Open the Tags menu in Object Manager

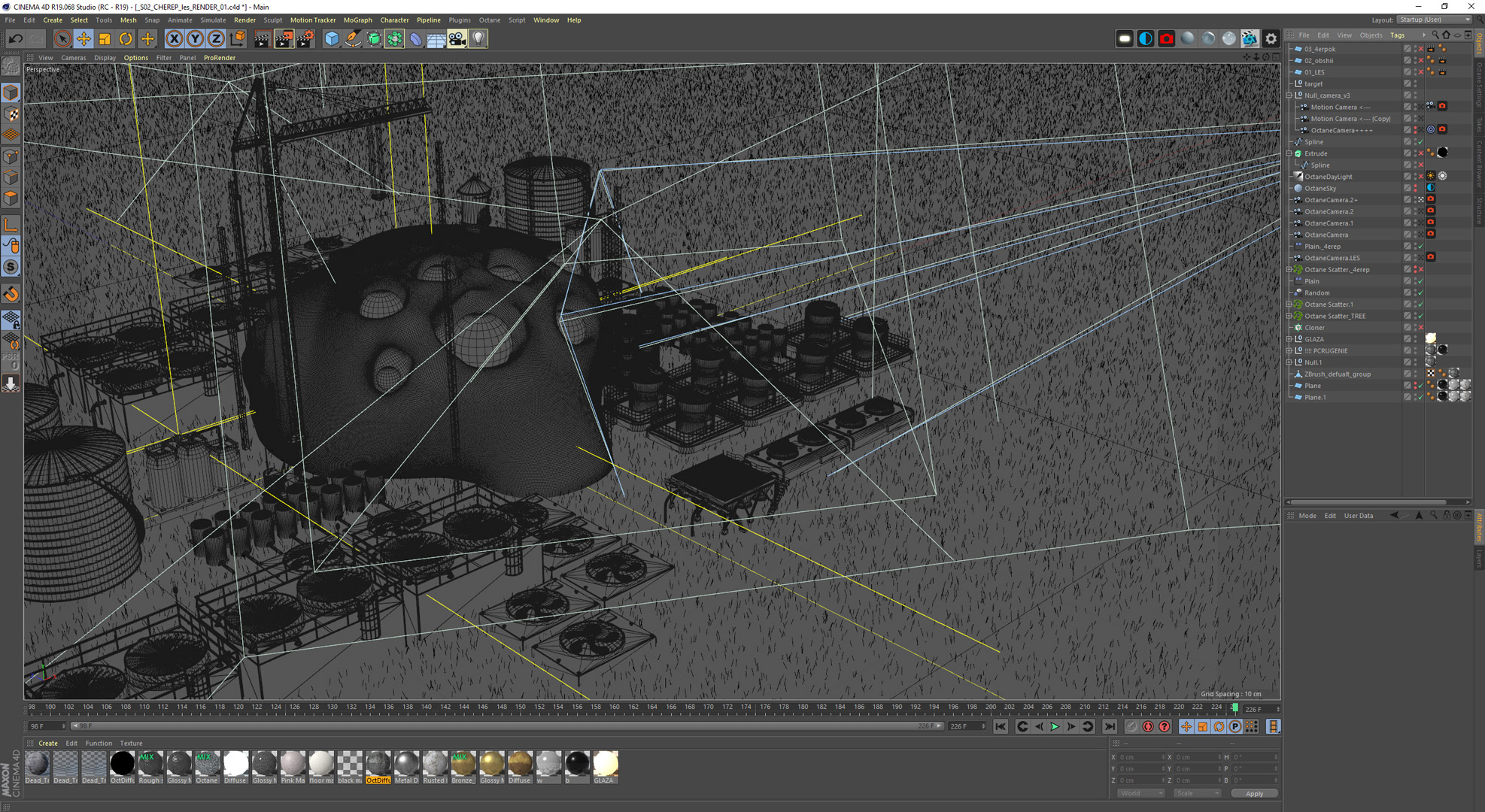pyautogui.click(x=1397, y=35)
